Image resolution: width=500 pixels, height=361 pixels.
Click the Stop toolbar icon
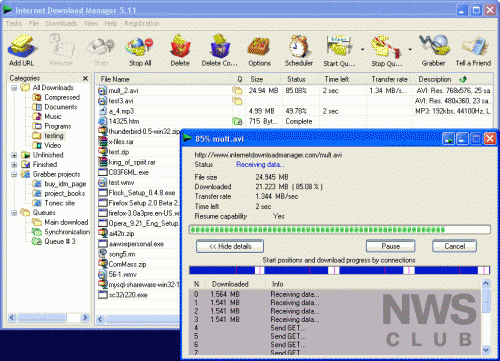tap(101, 50)
